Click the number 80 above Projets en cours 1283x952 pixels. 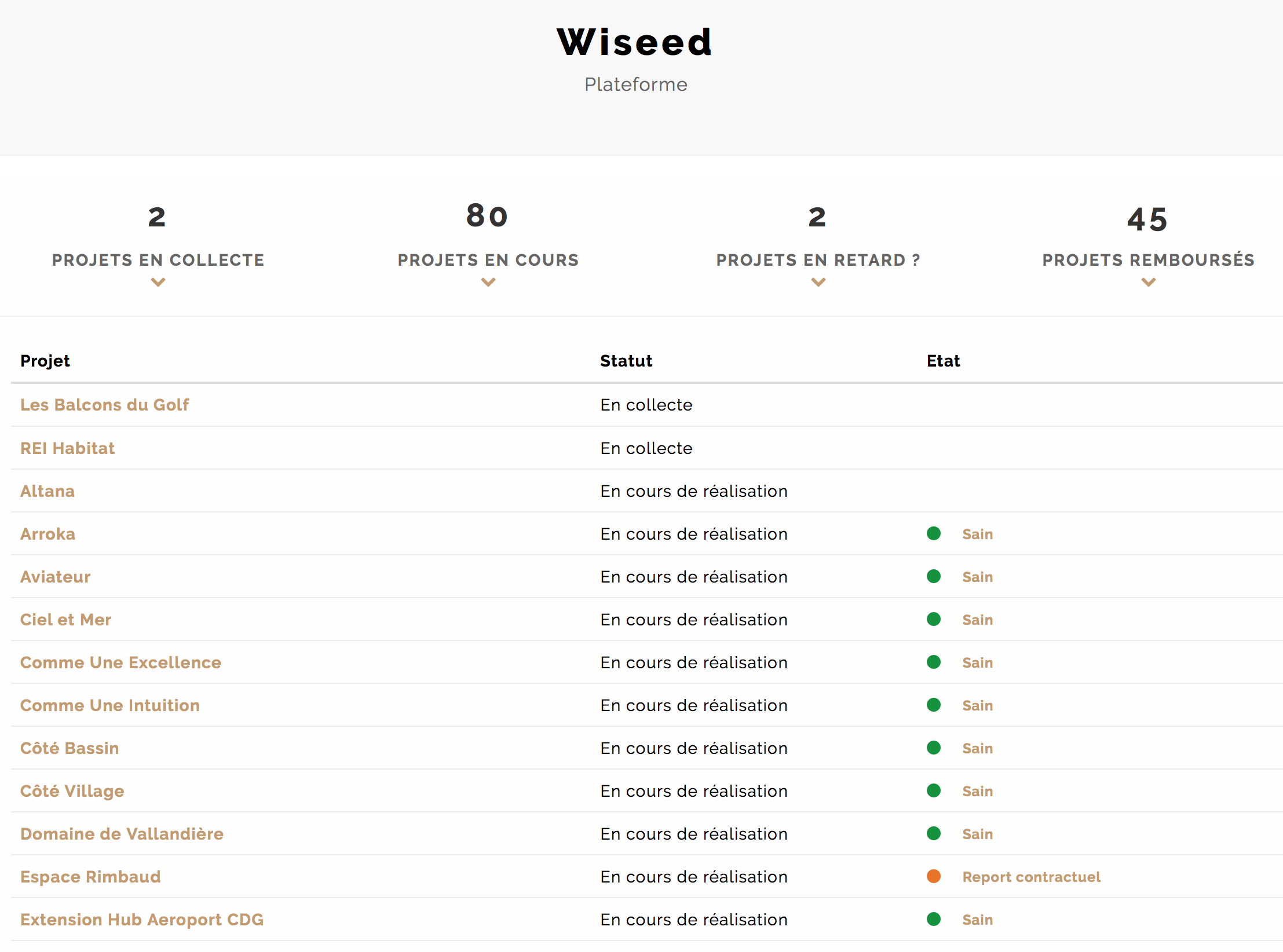pos(487,216)
